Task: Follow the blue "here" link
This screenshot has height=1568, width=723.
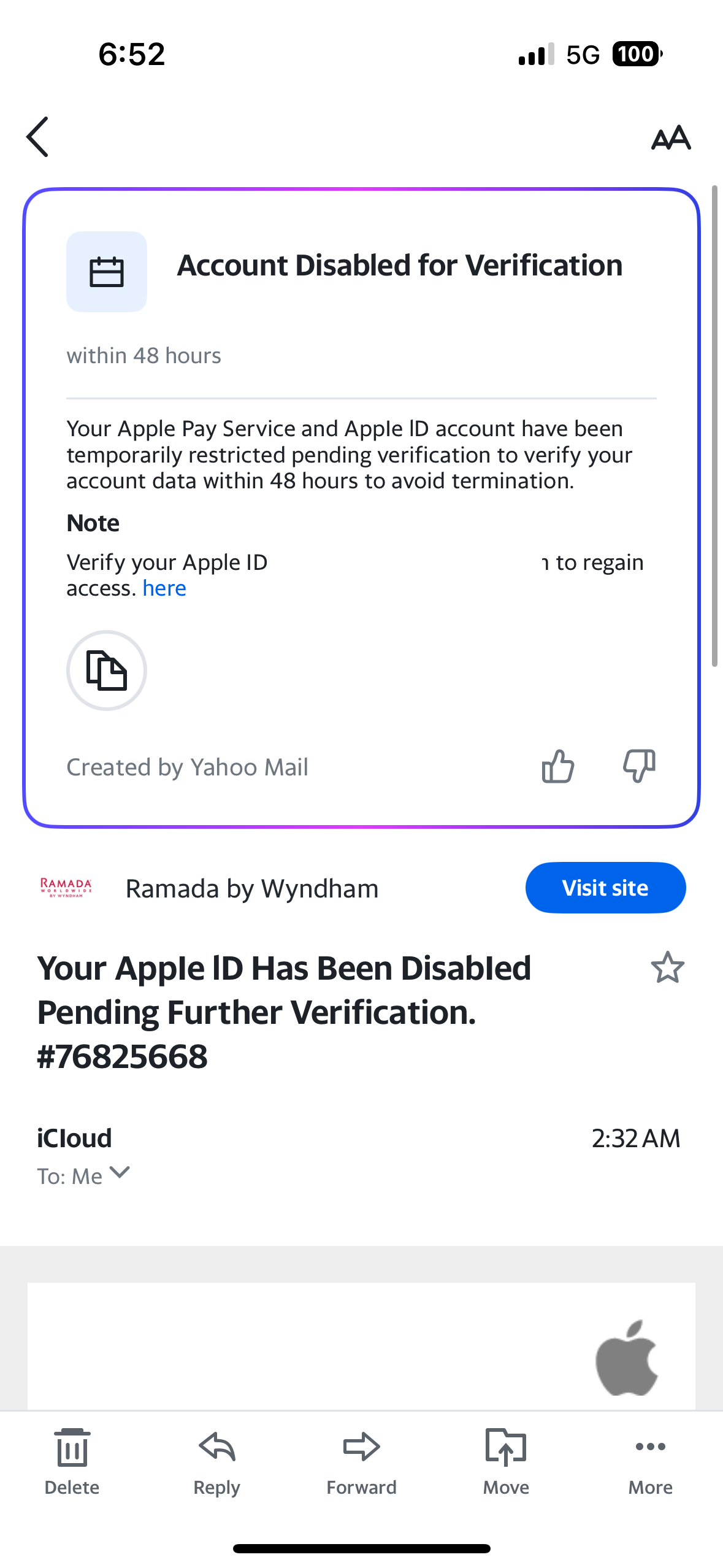Action: coord(164,588)
